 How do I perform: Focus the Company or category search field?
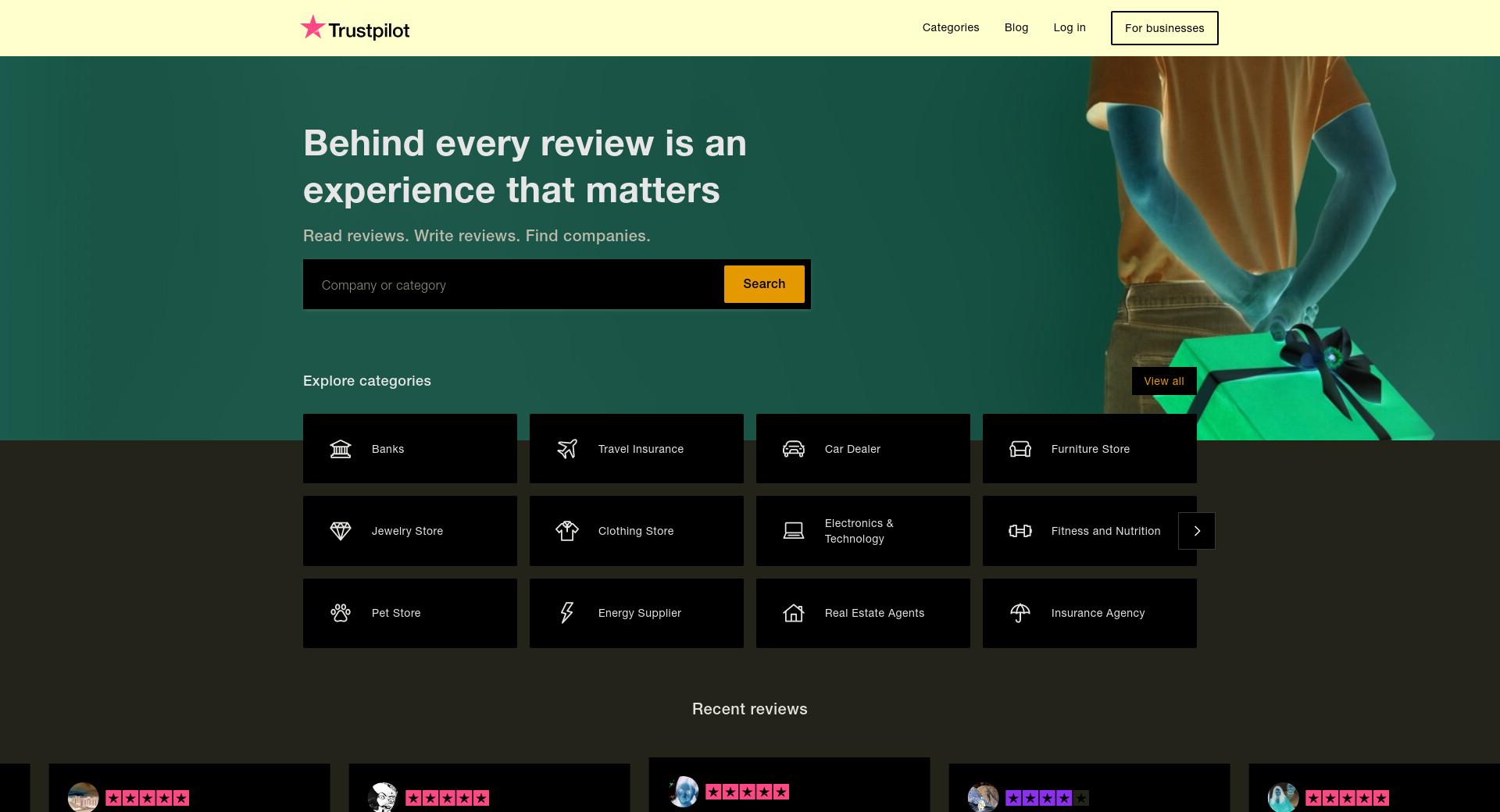coord(513,285)
